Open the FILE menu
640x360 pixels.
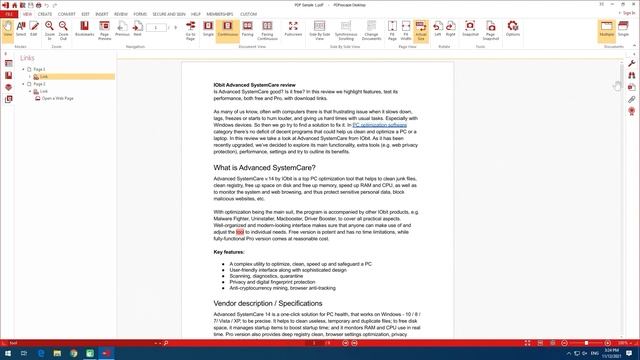(x=9, y=14)
